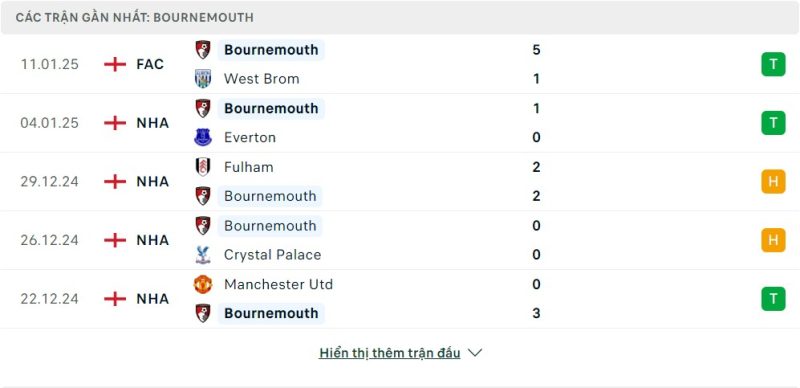Viewport: 800px width, 388px height.
Task: Click England flag beside FAC competition
Action: (115, 64)
